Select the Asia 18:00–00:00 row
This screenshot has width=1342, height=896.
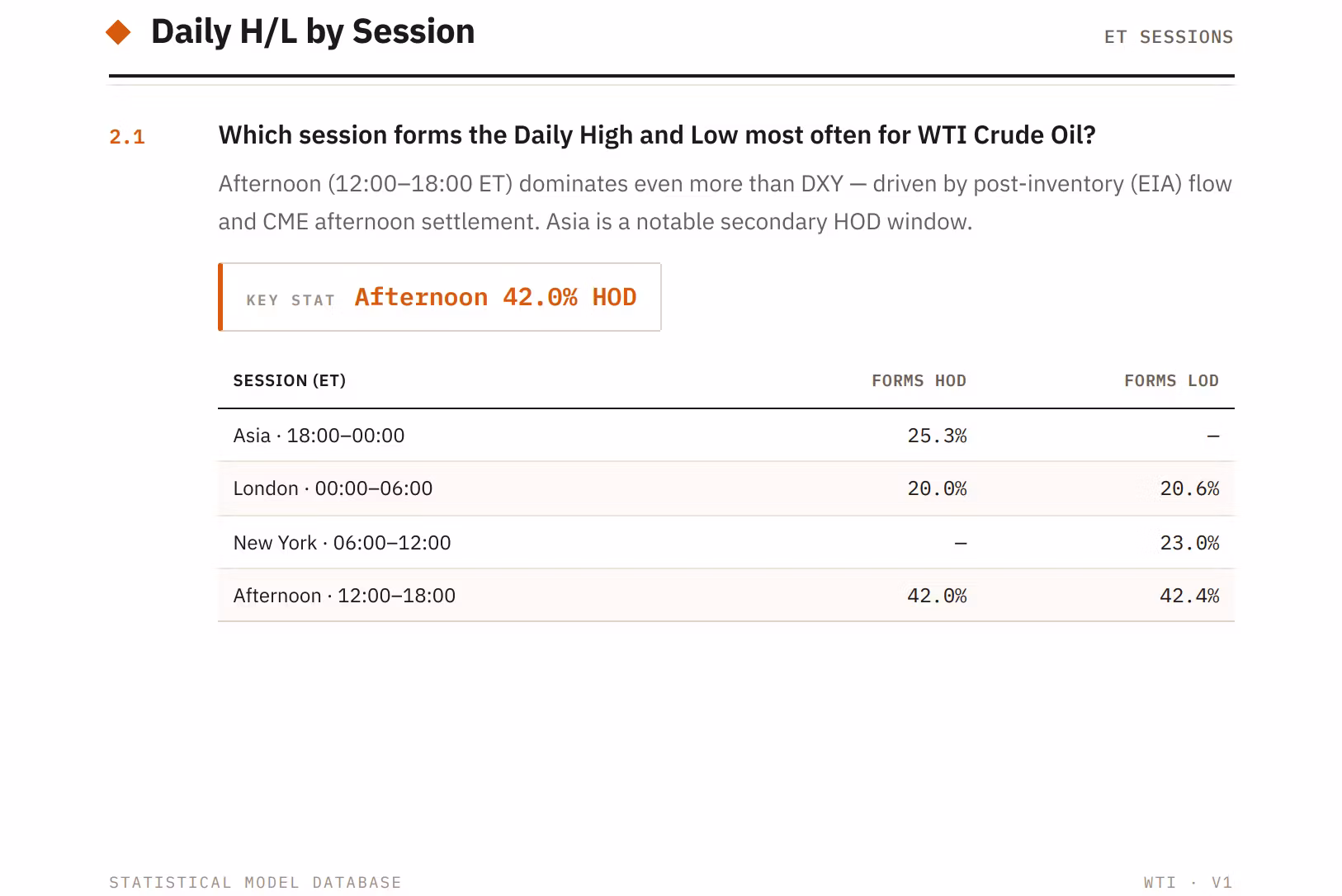(x=726, y=436)
